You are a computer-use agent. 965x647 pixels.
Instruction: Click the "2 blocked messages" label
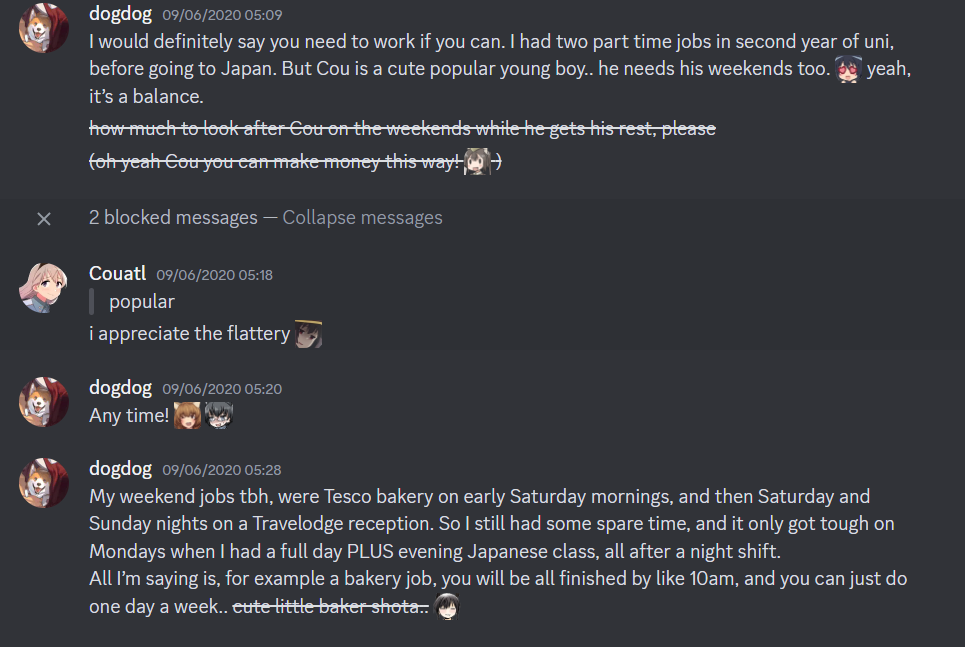[173, 218]
